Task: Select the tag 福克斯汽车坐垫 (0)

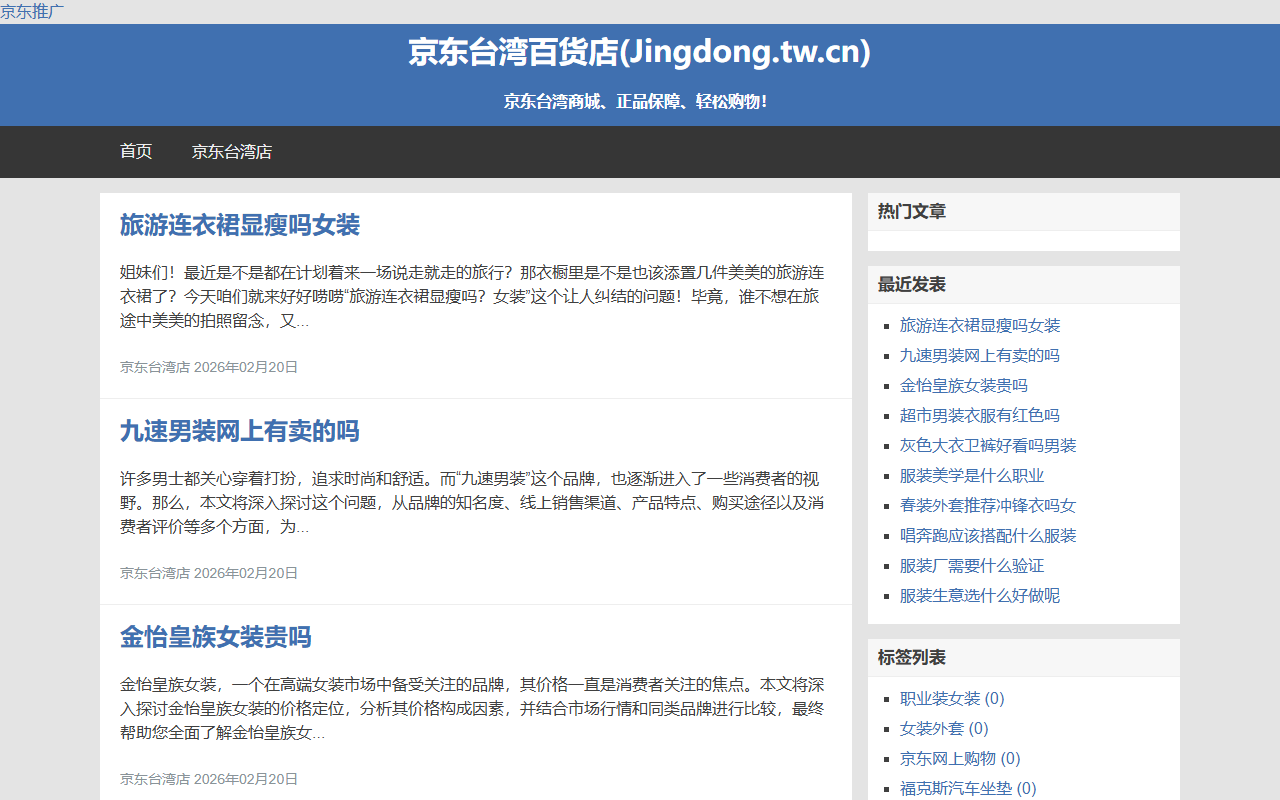Action: (x=968, y=788)
